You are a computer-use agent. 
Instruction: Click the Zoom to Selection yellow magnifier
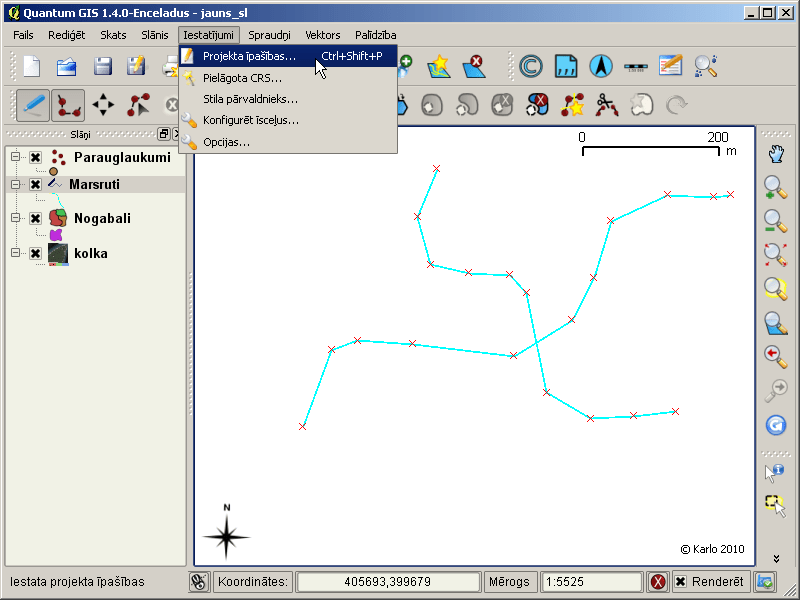tap(776, 288)
